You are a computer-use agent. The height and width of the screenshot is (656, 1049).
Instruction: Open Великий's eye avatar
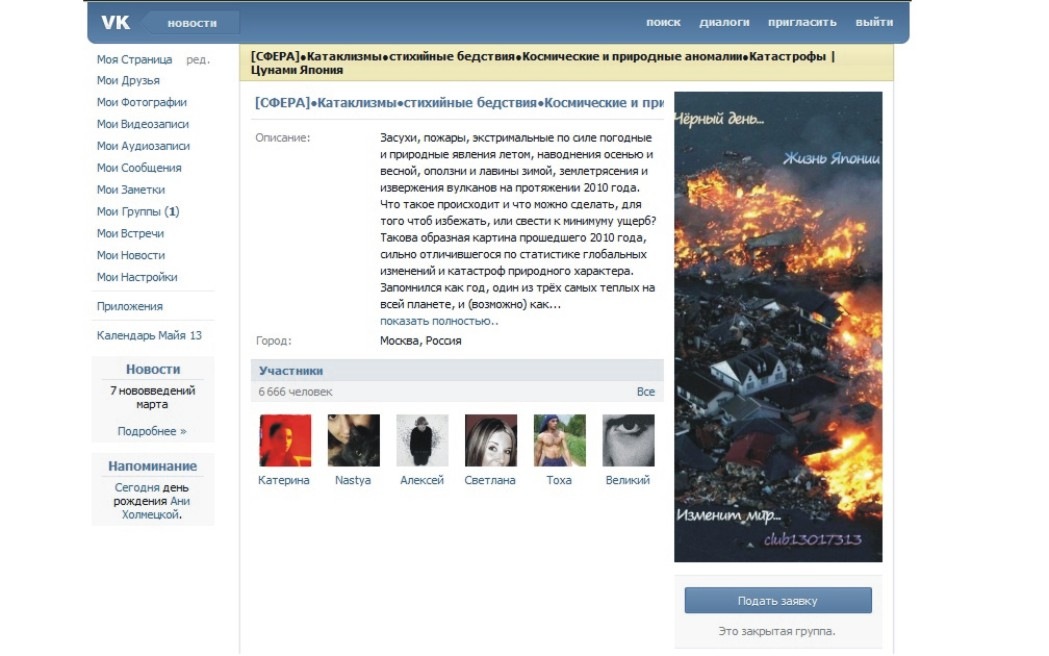click(x=628, y=441)
